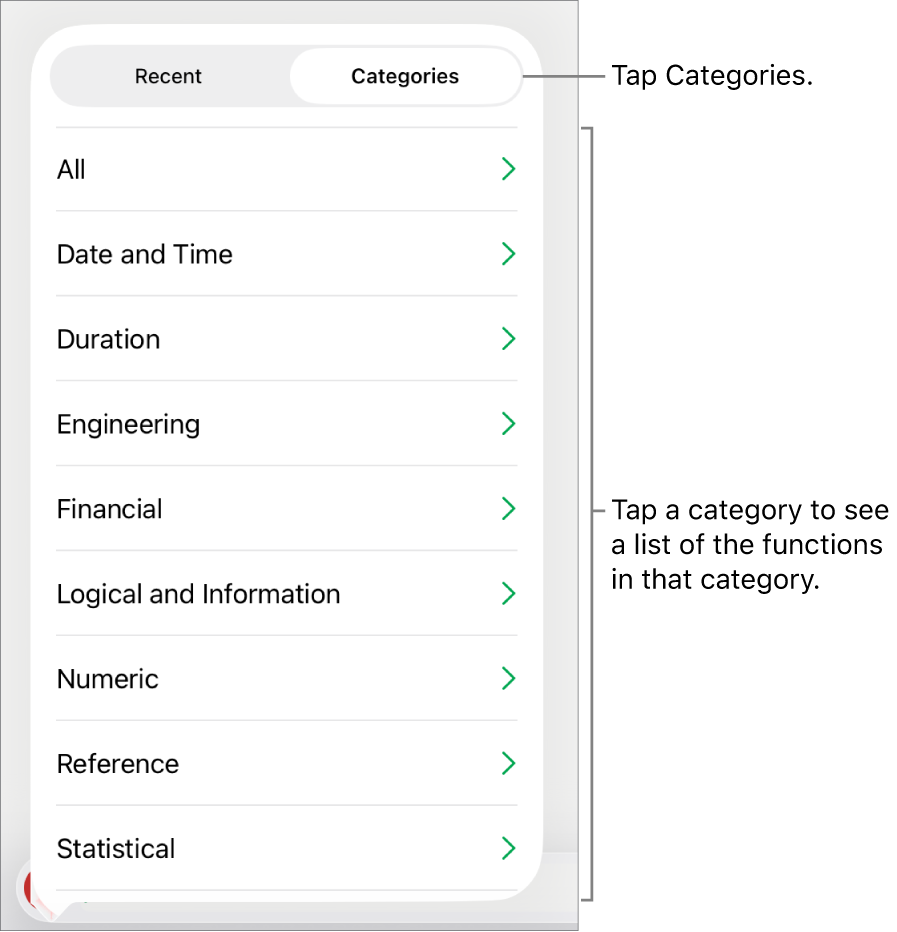
Task: Open the Logical and Information category
Action: [509, 594]
